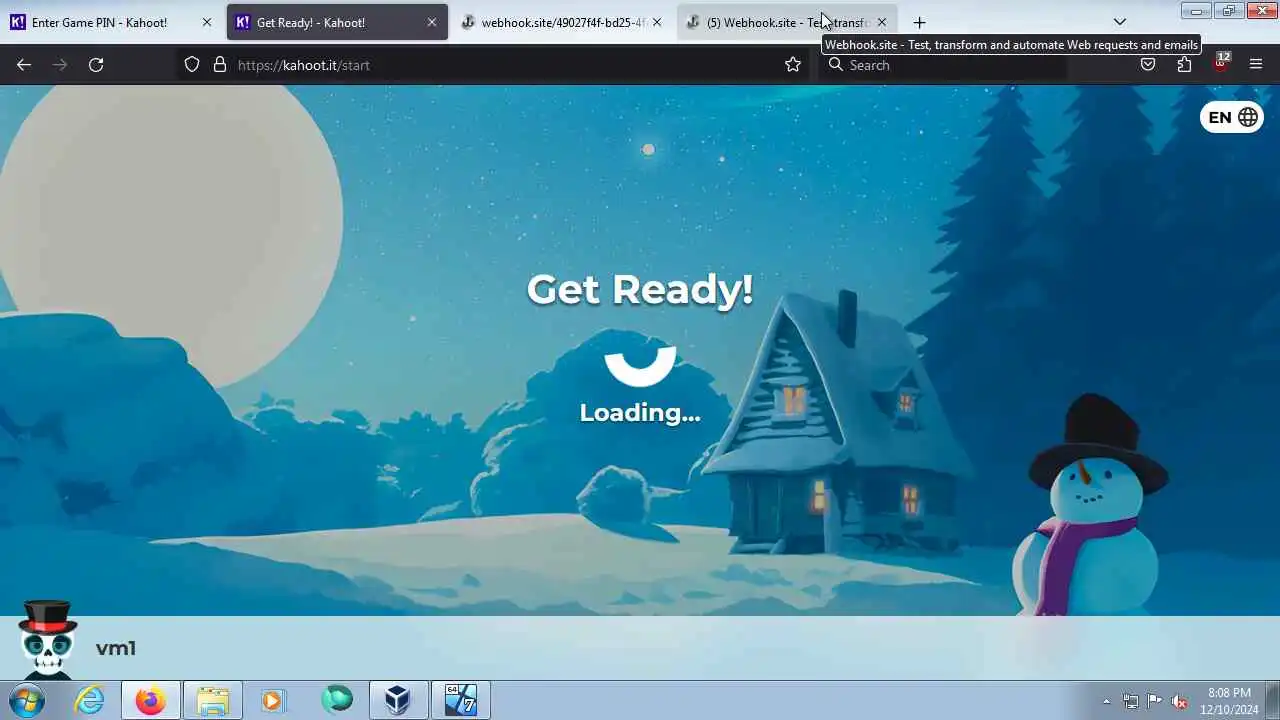The image size is (1280, 720).
Task: Open the Action Center flag icon
Action: (x=1155, y=701)
